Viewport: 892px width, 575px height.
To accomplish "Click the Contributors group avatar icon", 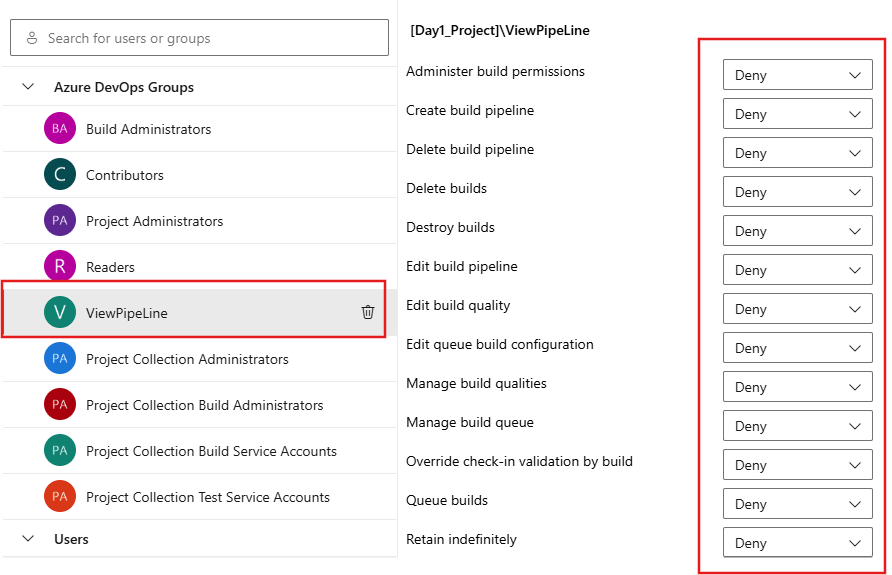I will [x=60, y=175].
